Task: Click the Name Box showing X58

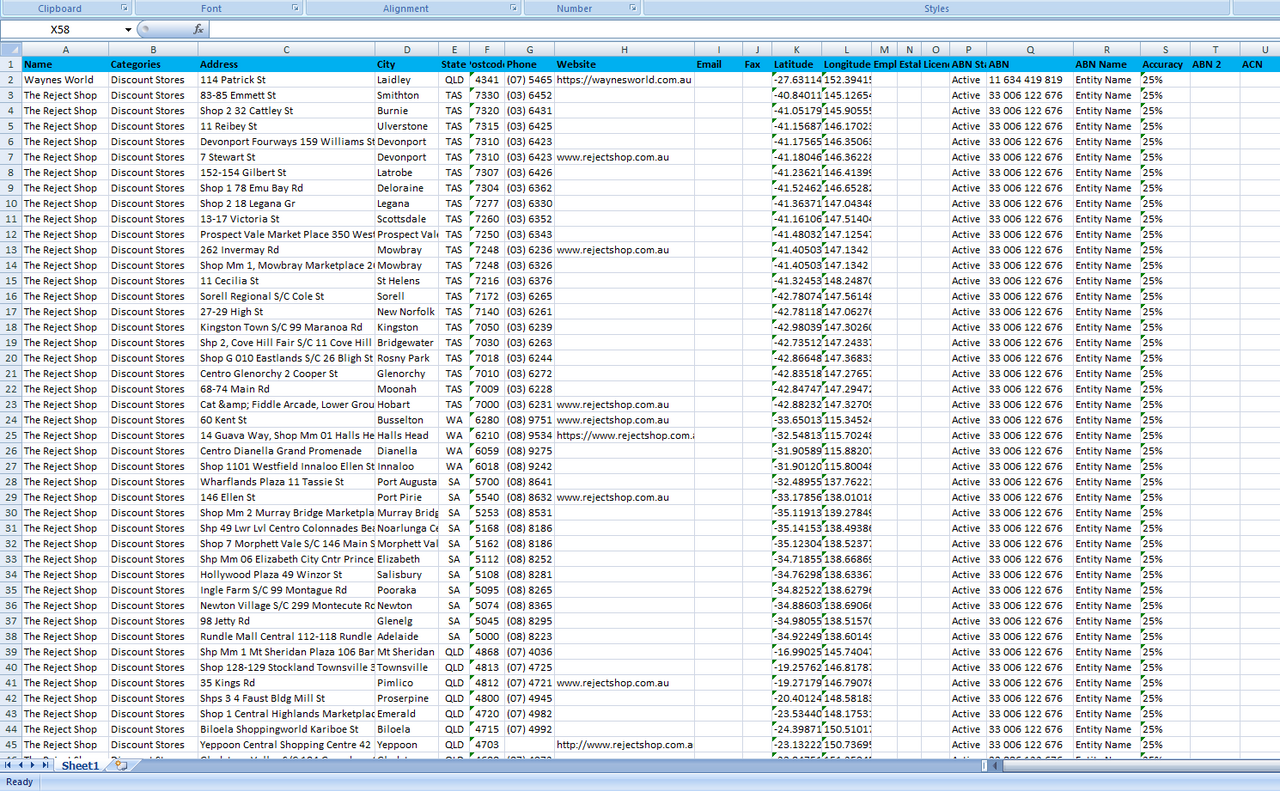Action: point(61,30)
